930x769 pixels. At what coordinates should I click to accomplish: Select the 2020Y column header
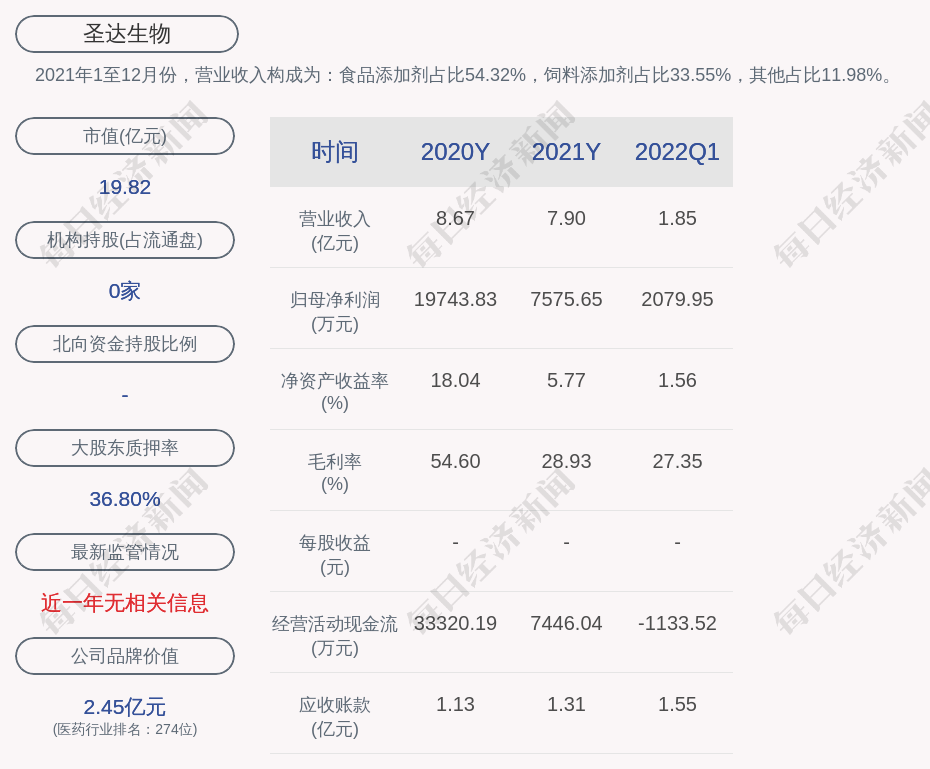[455, 152]
